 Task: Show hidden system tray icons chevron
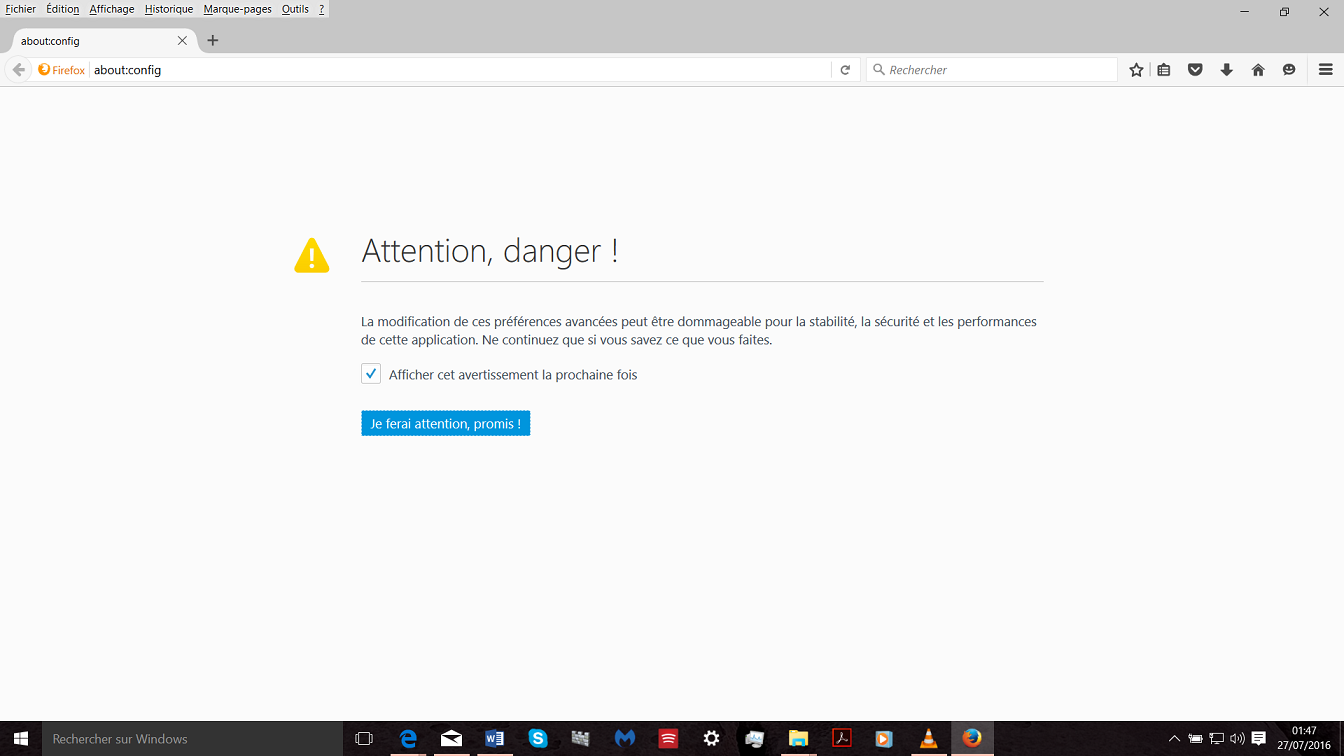point(1174,739)
